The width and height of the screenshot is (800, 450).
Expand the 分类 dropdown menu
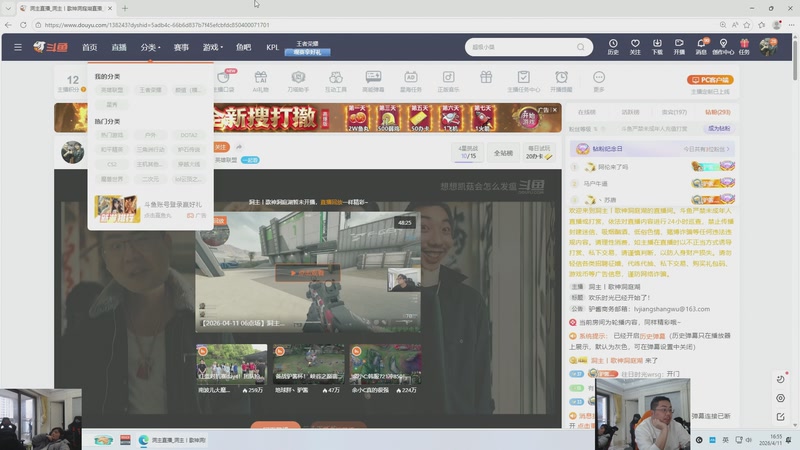pyautogui.click(x=150, y=47)
